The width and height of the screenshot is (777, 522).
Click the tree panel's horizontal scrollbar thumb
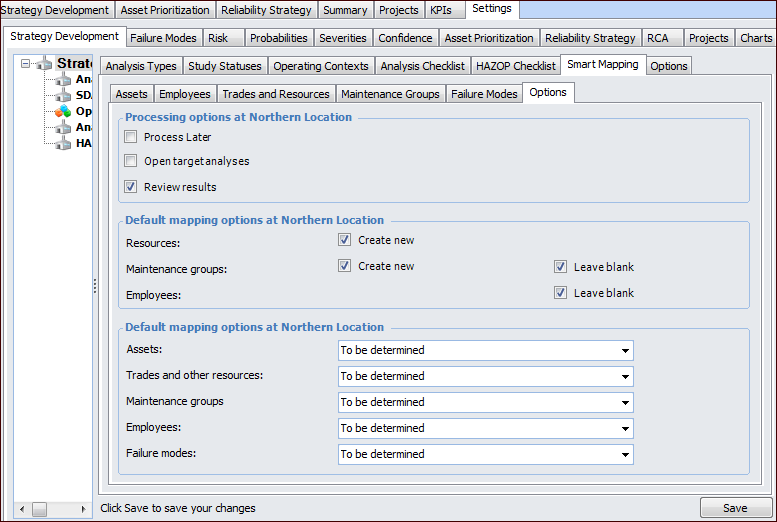coord(40,509)
